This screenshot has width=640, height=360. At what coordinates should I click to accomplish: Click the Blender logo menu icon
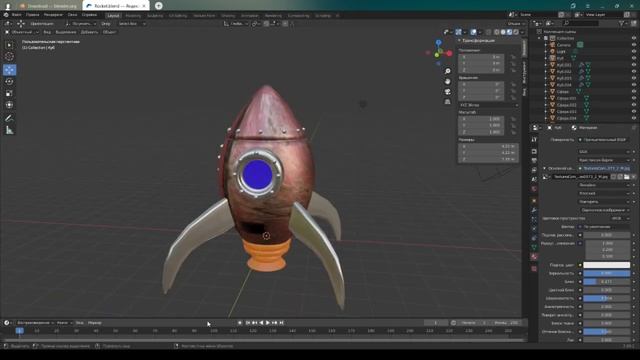click(6, 15)
